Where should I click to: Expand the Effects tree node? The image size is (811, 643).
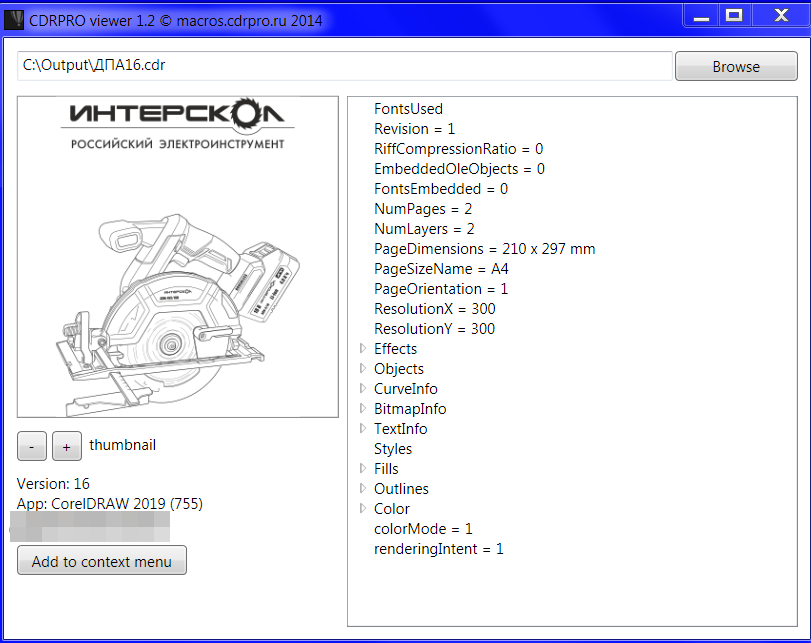363,348
